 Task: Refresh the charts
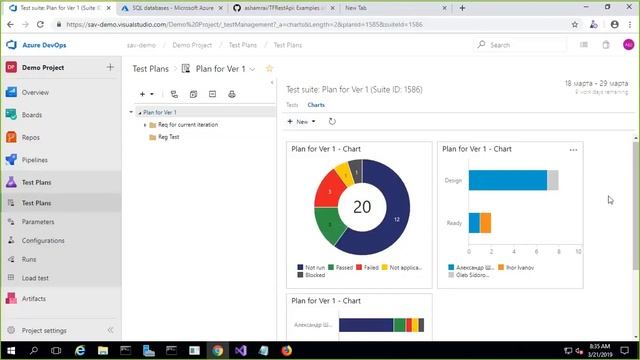point(332,121)
